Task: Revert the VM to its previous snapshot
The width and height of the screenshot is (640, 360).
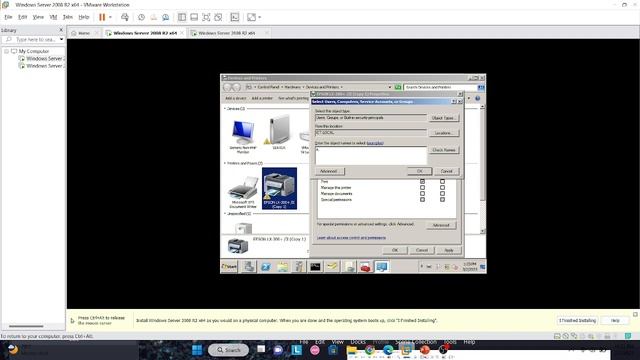Action: point(153,17)
